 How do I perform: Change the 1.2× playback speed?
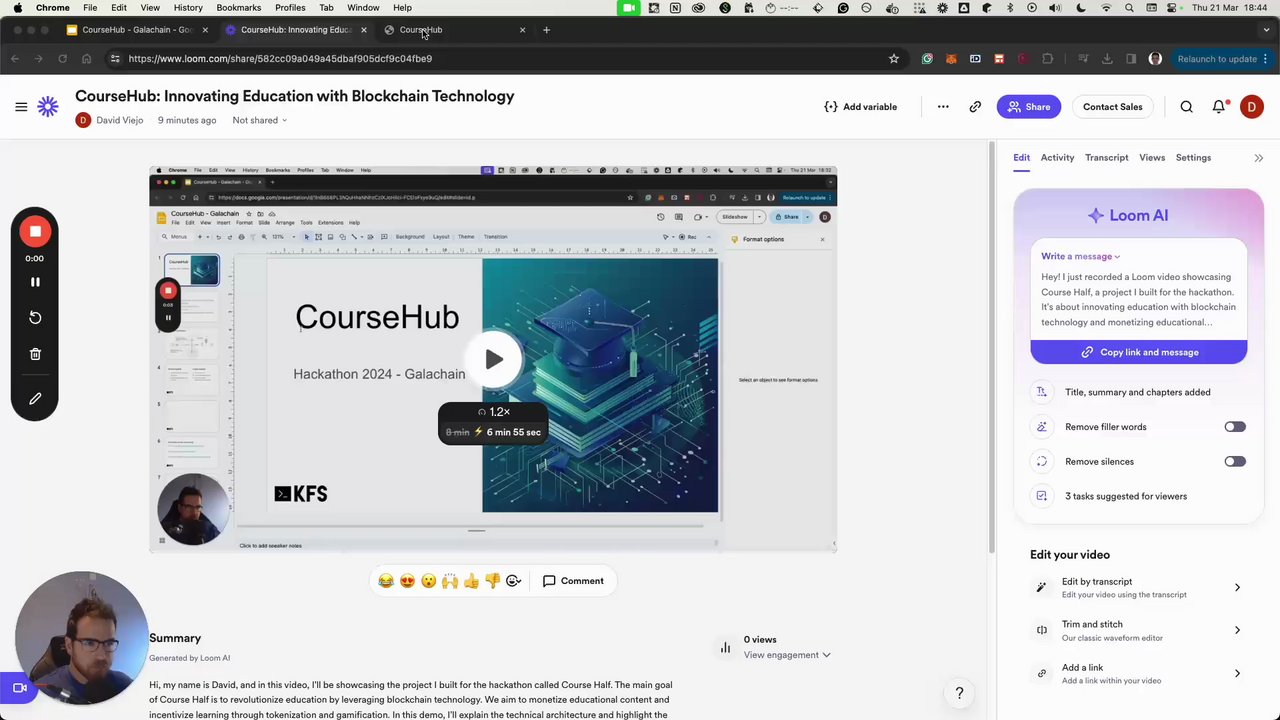point(494,412)
